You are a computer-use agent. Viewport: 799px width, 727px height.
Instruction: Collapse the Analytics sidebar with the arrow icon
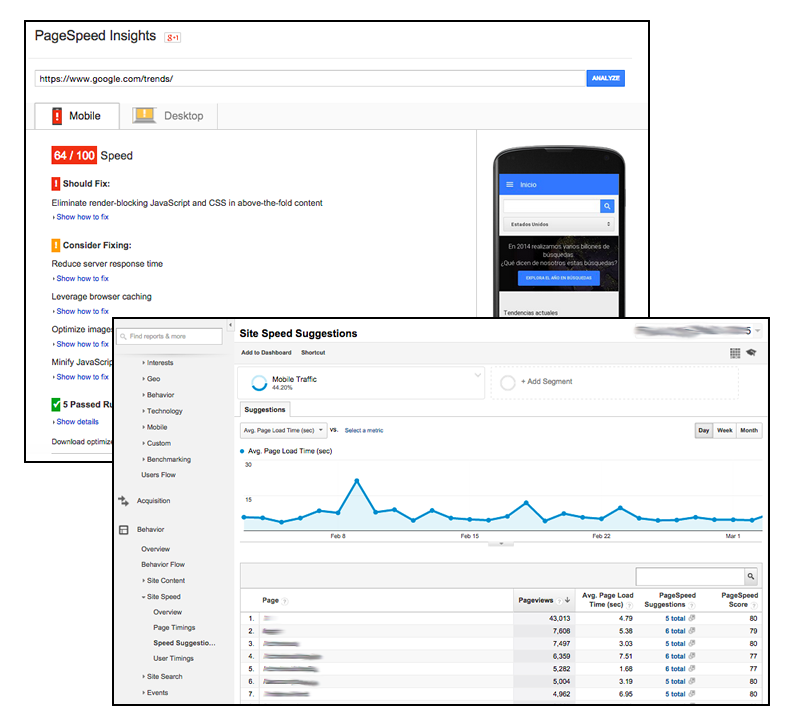pyautogui.click(x=230, y=325)
